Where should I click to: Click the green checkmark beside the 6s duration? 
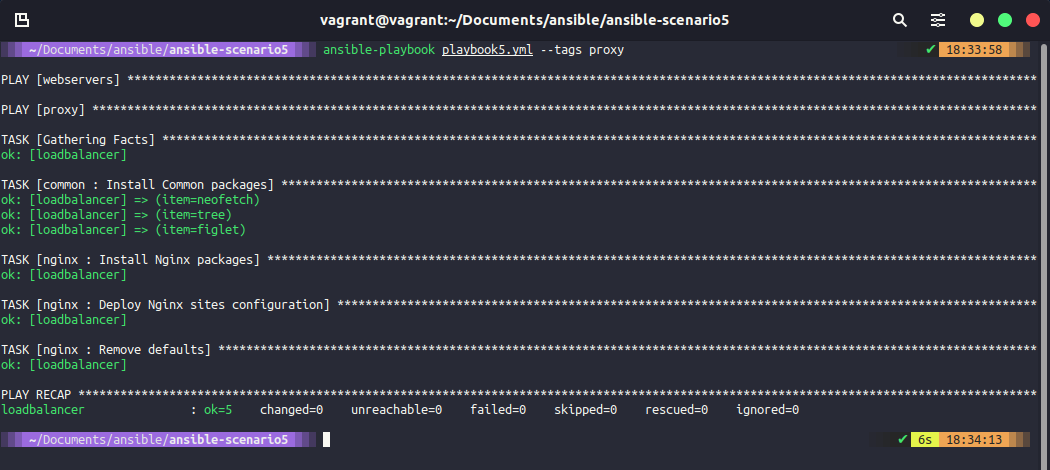pyautogui.click(x=903, y=440)
